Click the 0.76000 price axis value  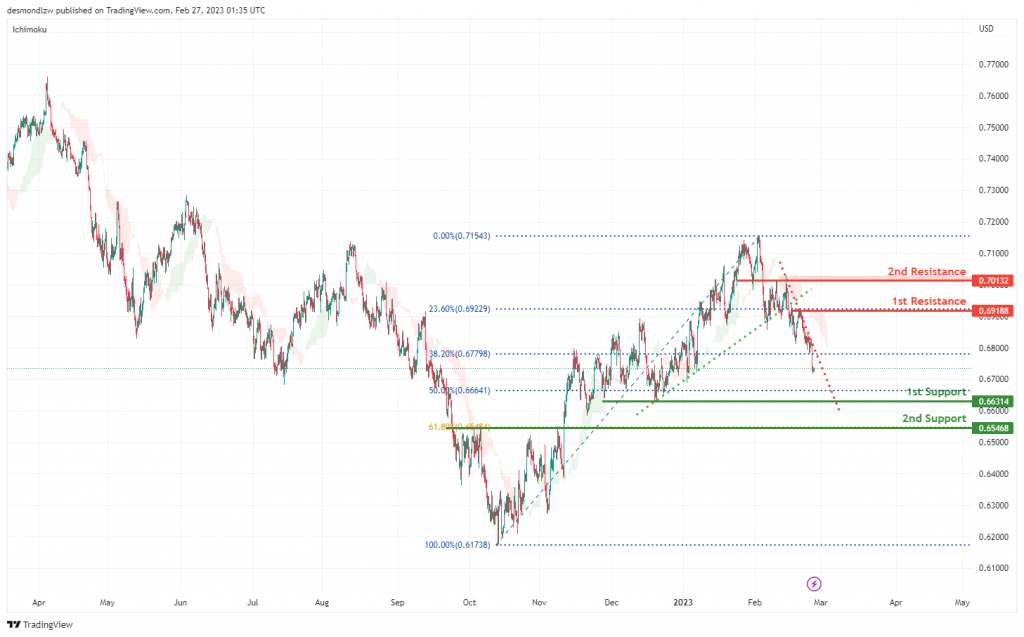(x=993, y=96)
